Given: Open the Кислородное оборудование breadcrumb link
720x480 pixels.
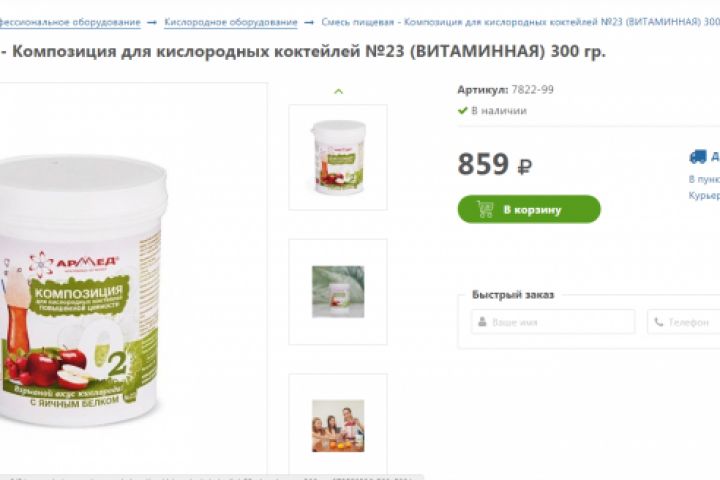Looking at the screenshot, I should pos(231,22).
